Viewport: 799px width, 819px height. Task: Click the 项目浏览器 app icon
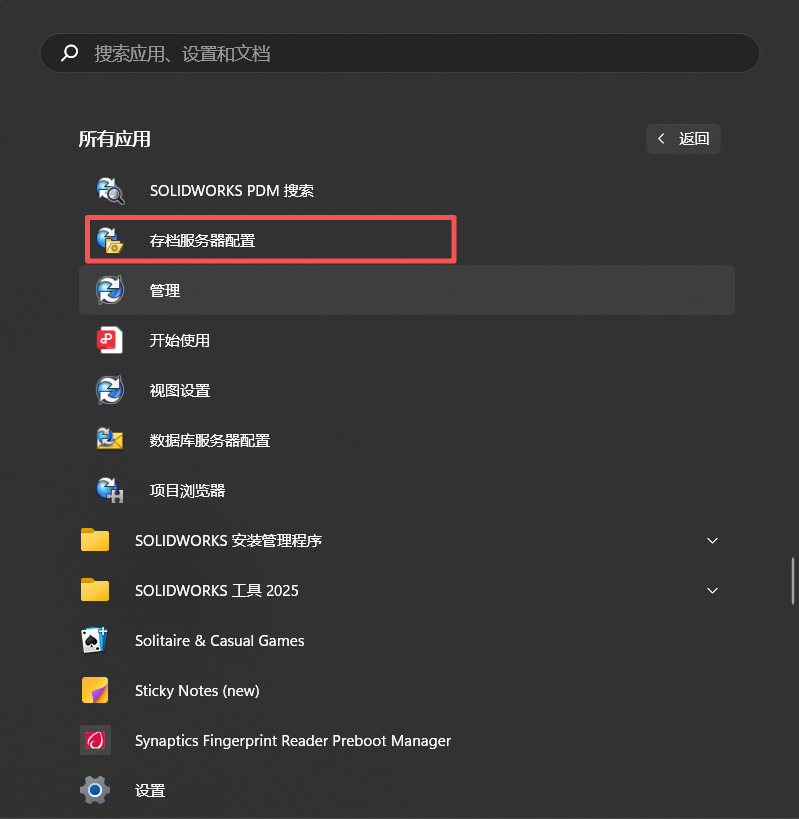tap(110, 490)
